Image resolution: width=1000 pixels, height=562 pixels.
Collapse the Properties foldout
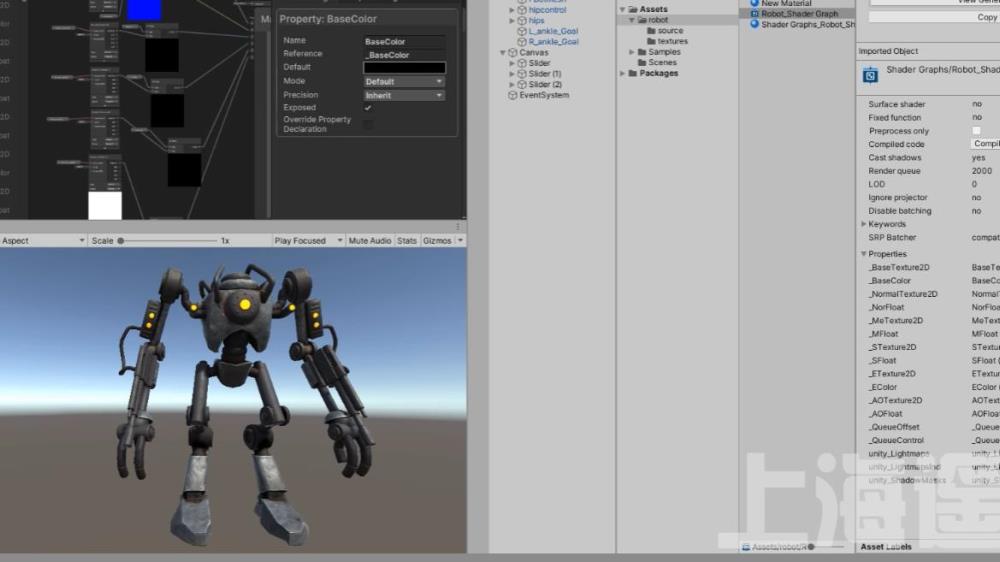[x=864, y=254]
